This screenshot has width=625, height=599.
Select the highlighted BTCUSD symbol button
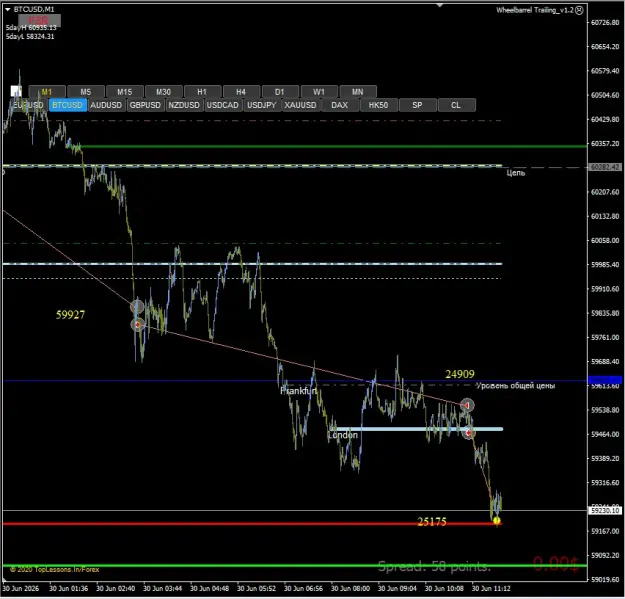67,105
